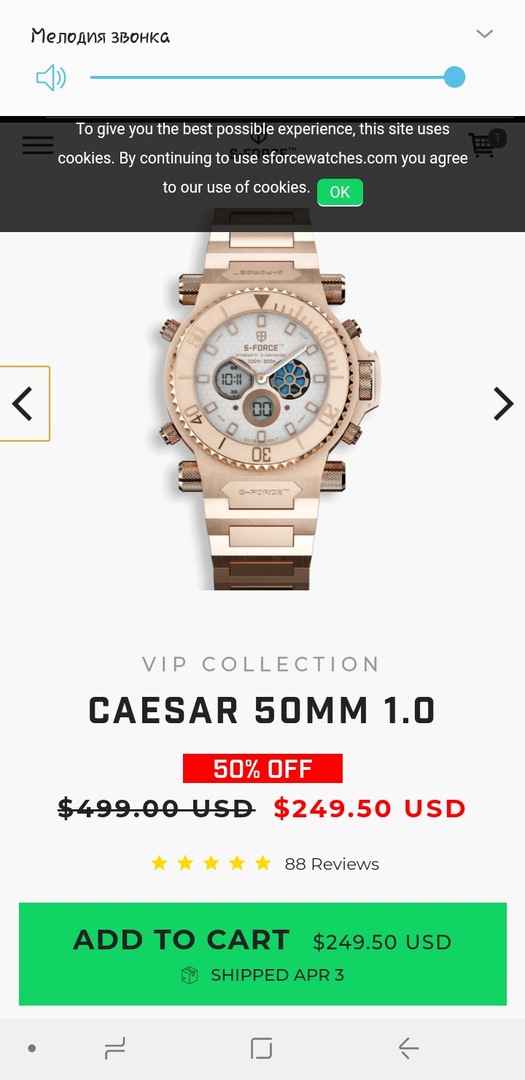Image resolution: width=525 pixels, height=1080 pixels.
Task: Open the 88 Reviews link
Action: click(x=331, y=864)
